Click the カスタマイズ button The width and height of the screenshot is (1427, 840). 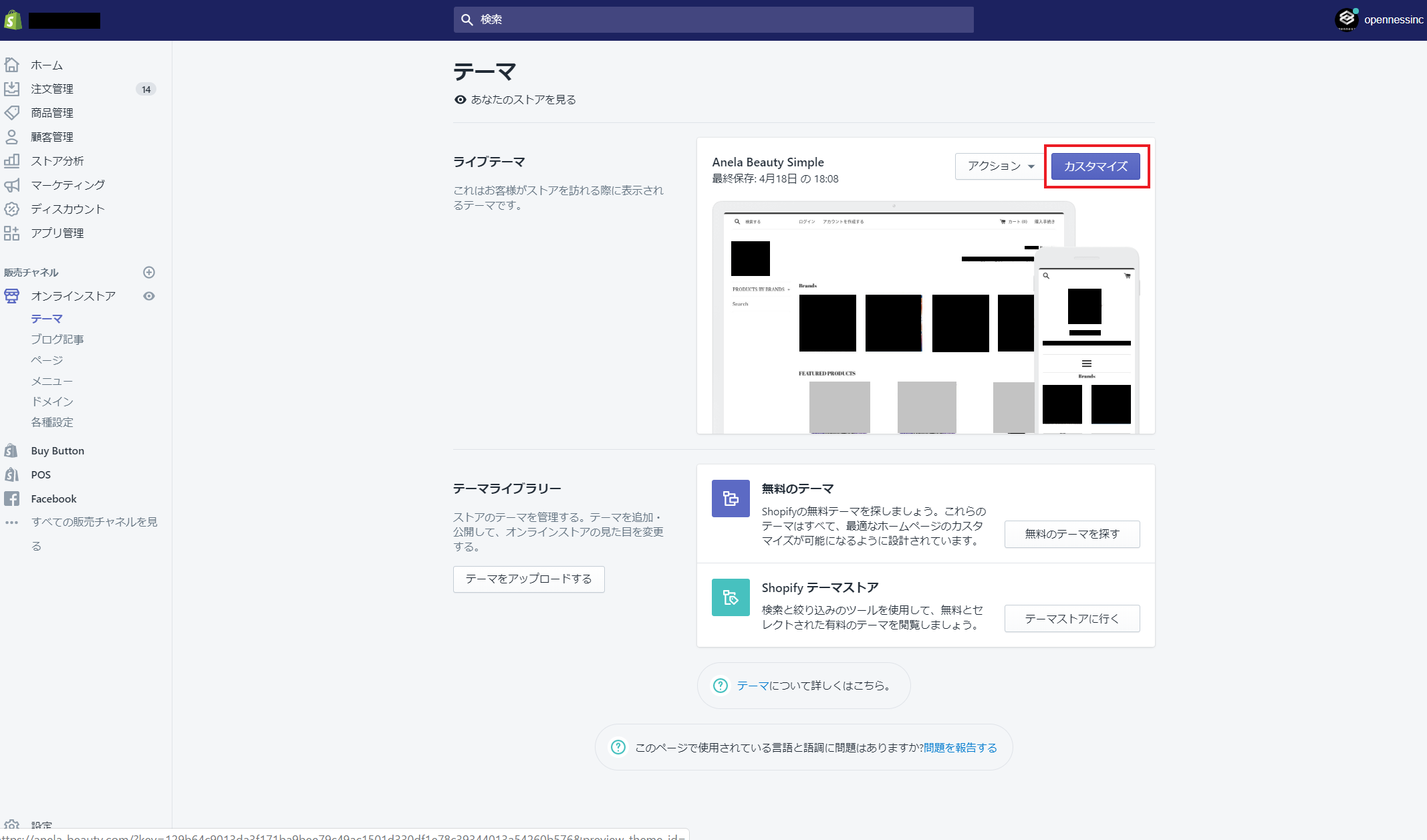point(1095,166)
